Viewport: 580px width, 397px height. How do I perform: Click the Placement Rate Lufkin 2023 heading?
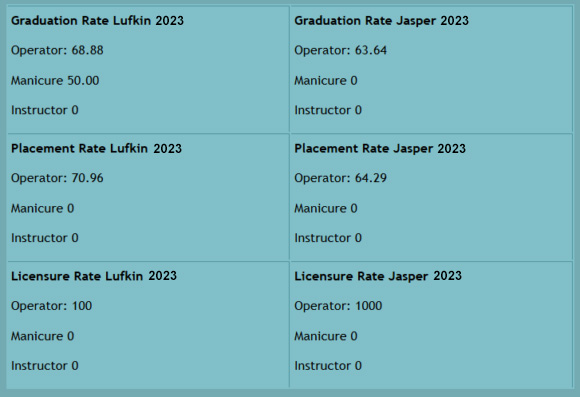click(96, 149)
